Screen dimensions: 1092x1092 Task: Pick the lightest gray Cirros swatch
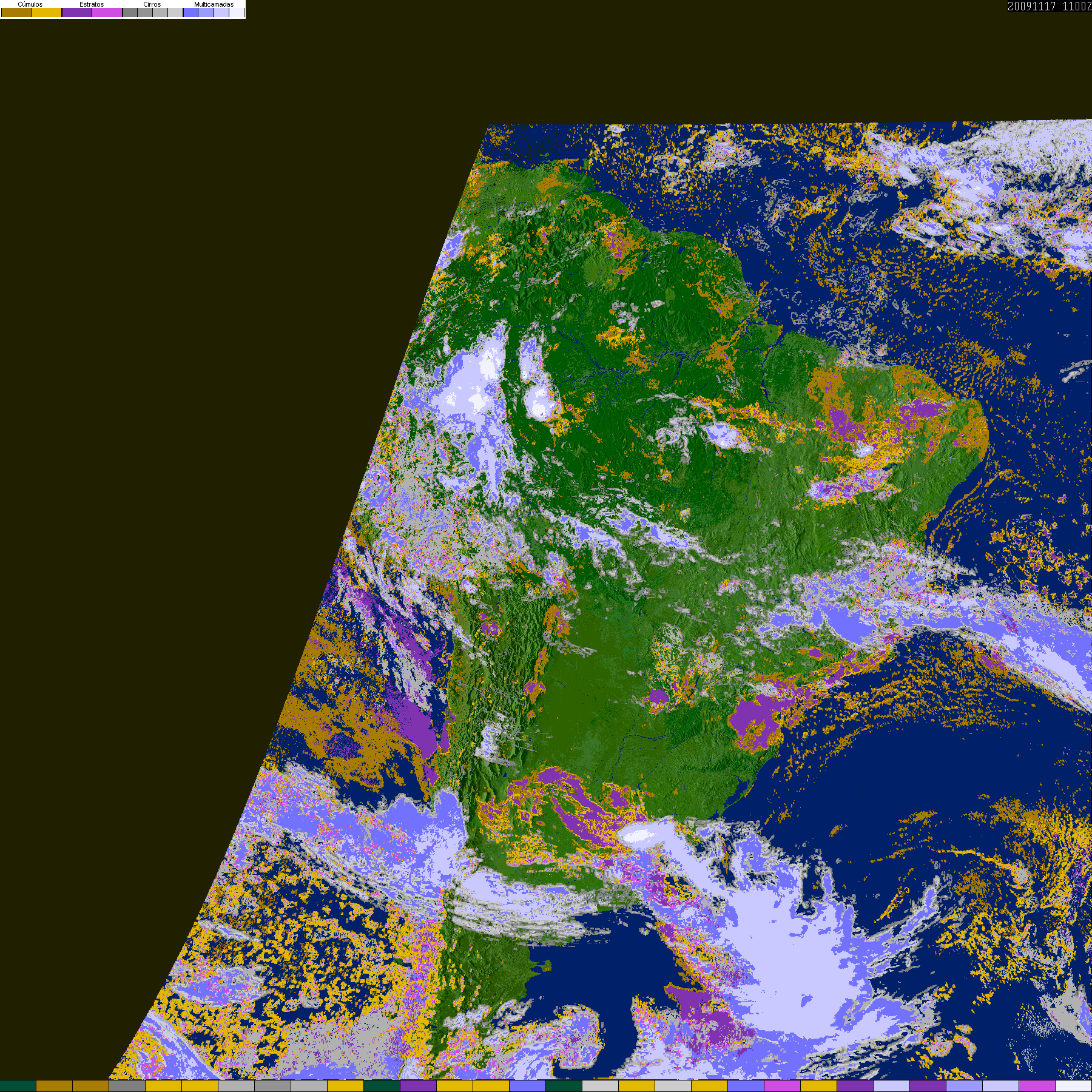(x=175, y=13)
